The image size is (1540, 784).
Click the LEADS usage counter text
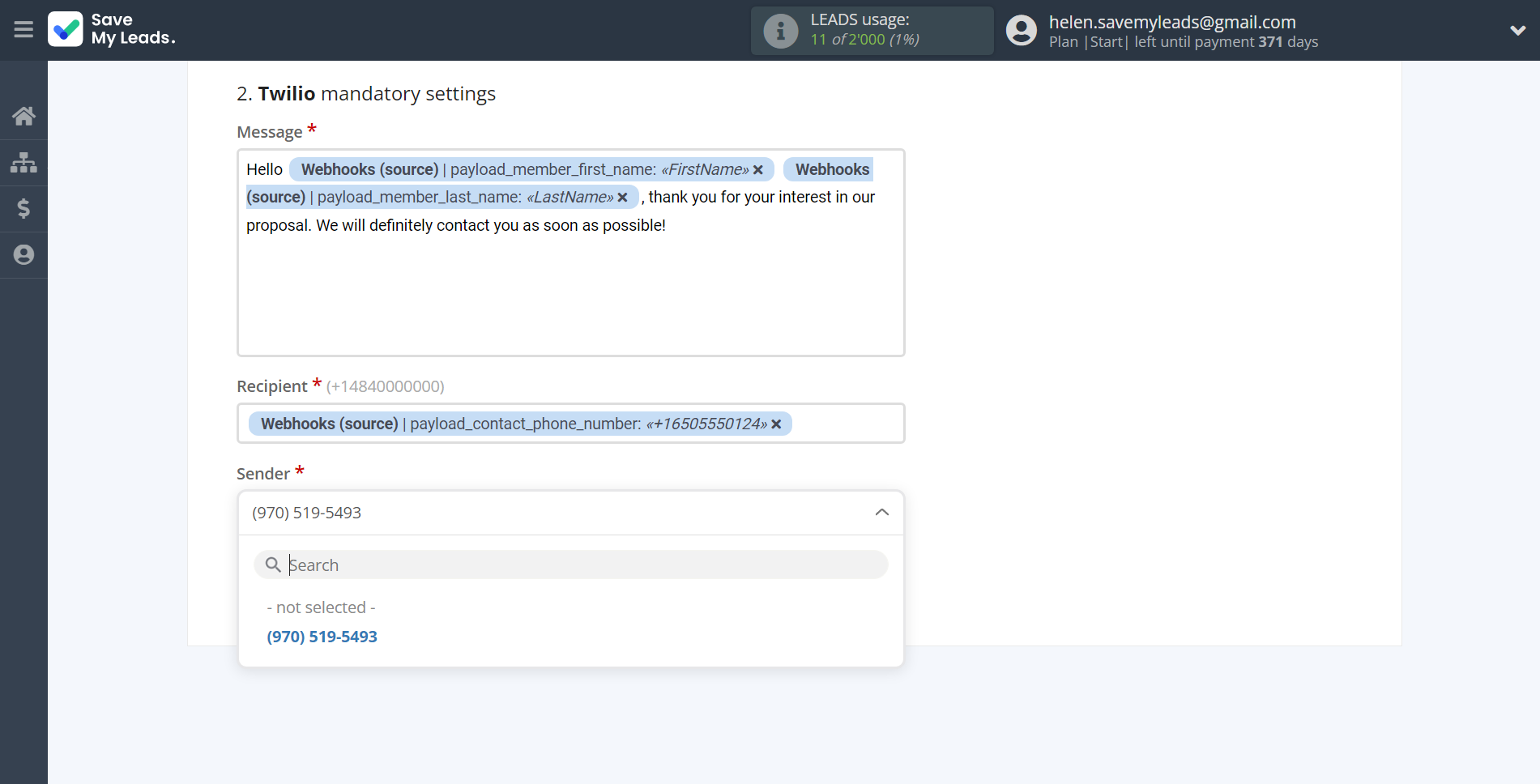click(864, 39)
